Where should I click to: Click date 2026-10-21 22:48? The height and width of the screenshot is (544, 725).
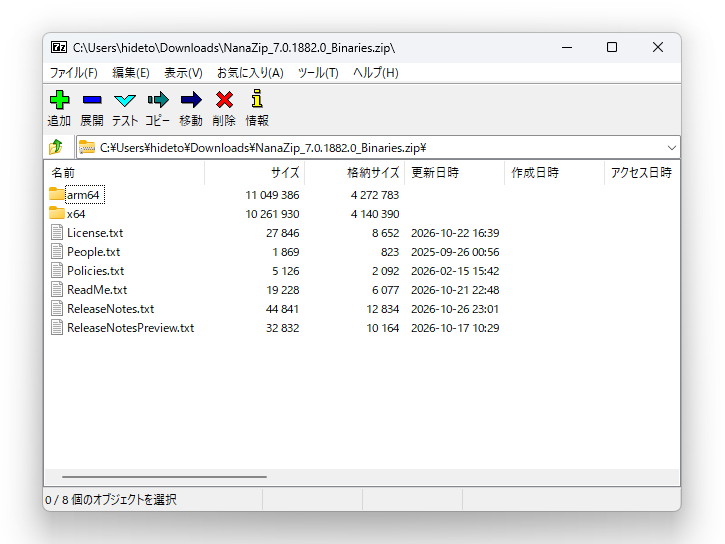click(x=455, y=290)
